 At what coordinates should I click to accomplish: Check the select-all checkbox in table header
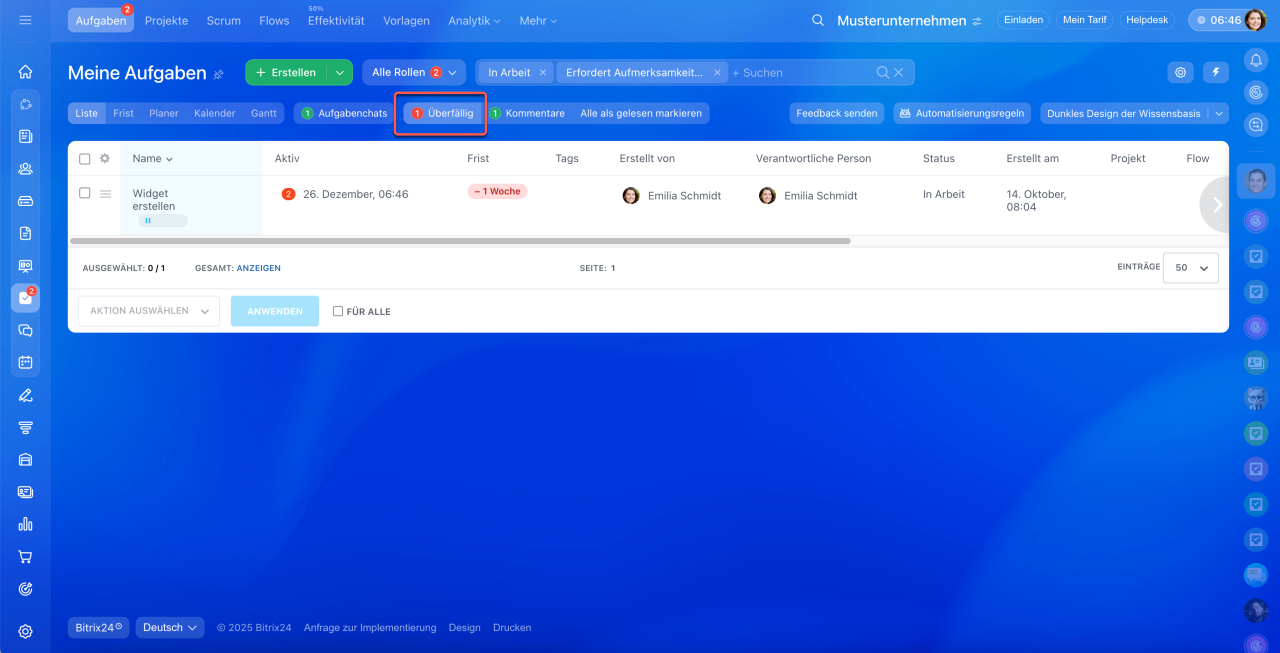85,159
